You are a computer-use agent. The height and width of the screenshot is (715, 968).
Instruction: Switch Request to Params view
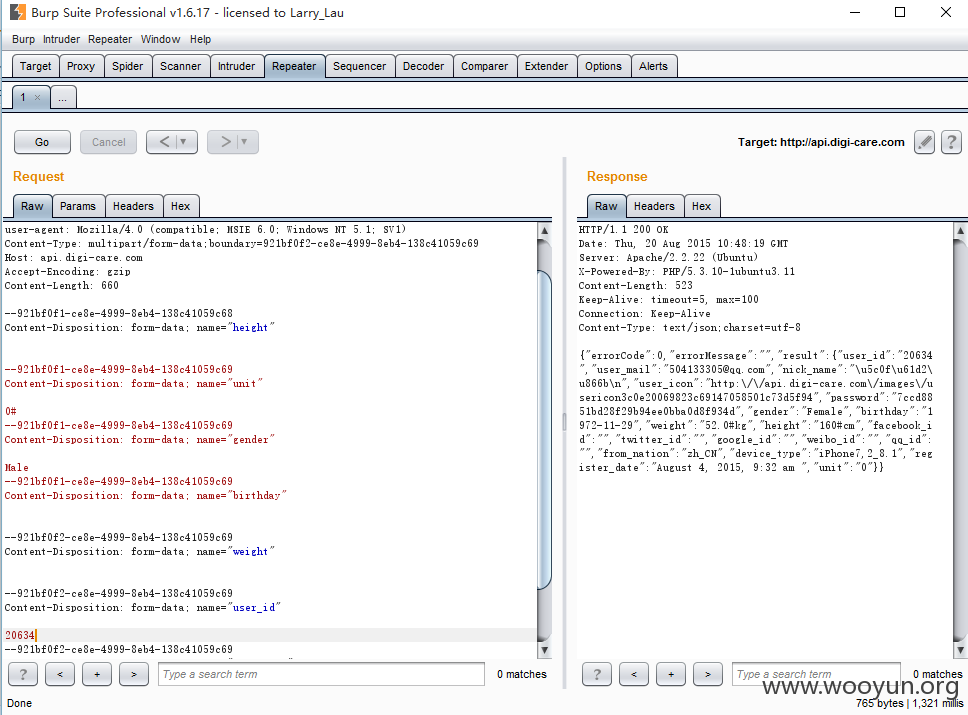[x=78, y=206]
